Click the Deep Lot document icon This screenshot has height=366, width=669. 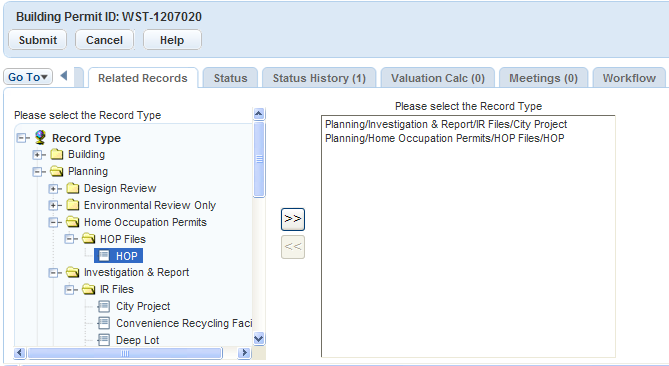click(x=104, y=340)
